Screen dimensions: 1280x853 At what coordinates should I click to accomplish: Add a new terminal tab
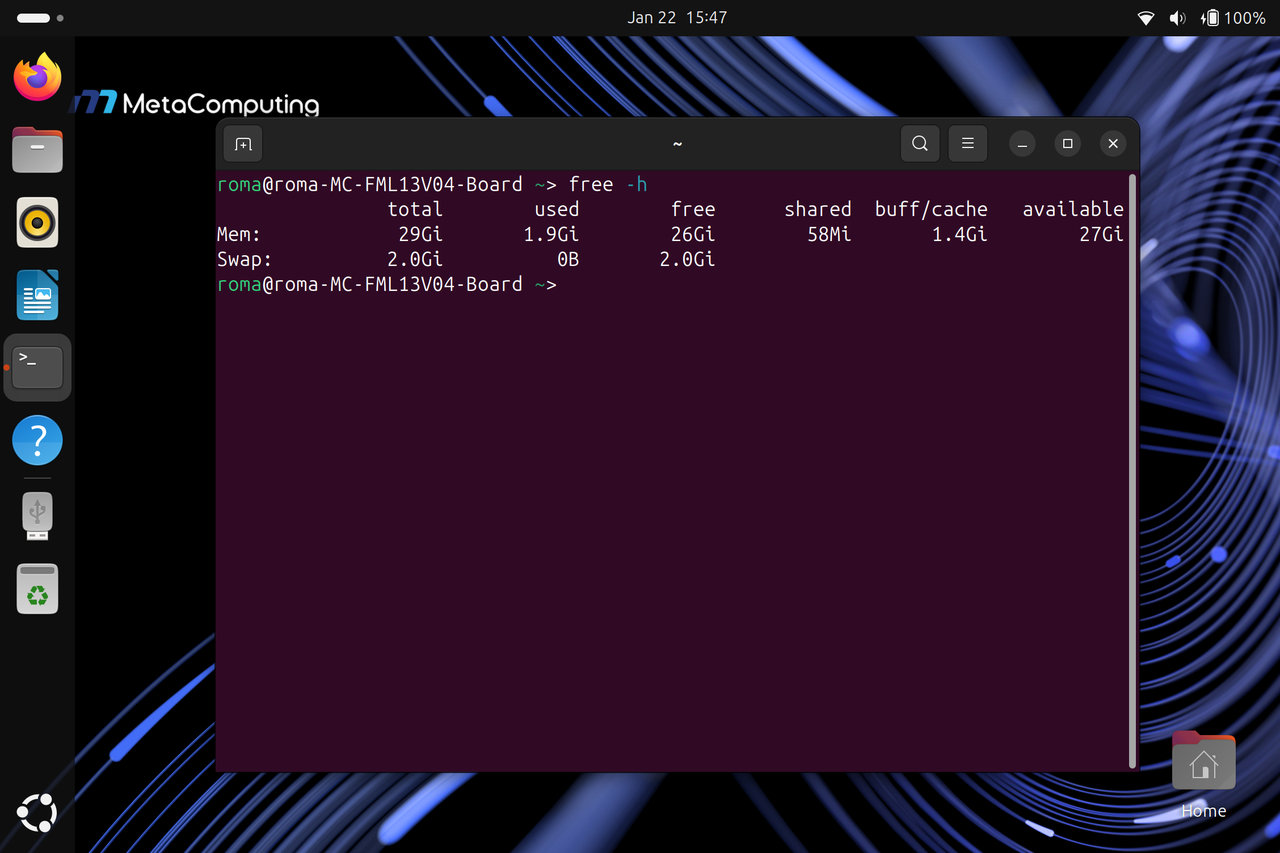tap(243, 144)
